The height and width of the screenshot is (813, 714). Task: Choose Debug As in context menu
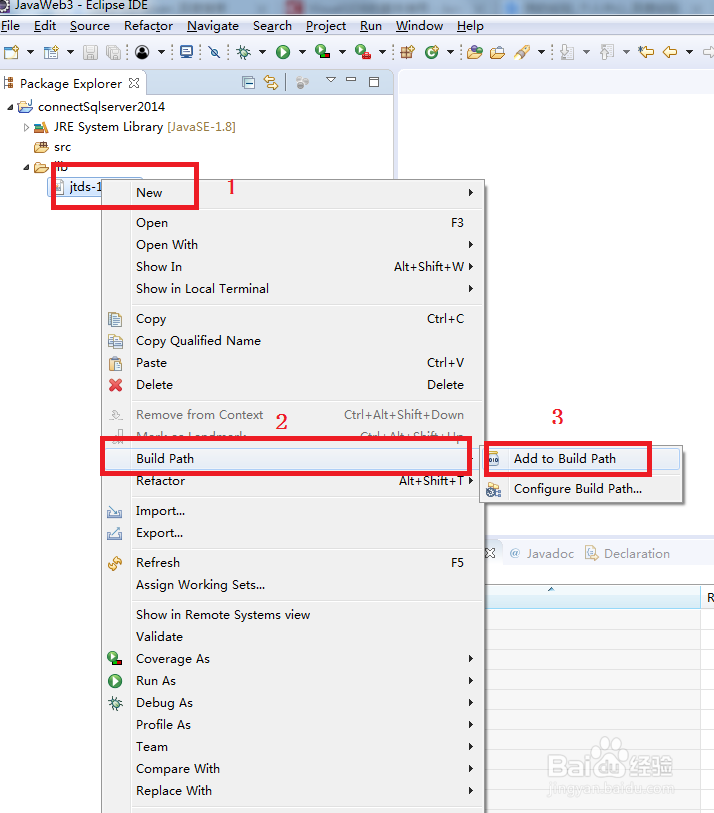293,703
